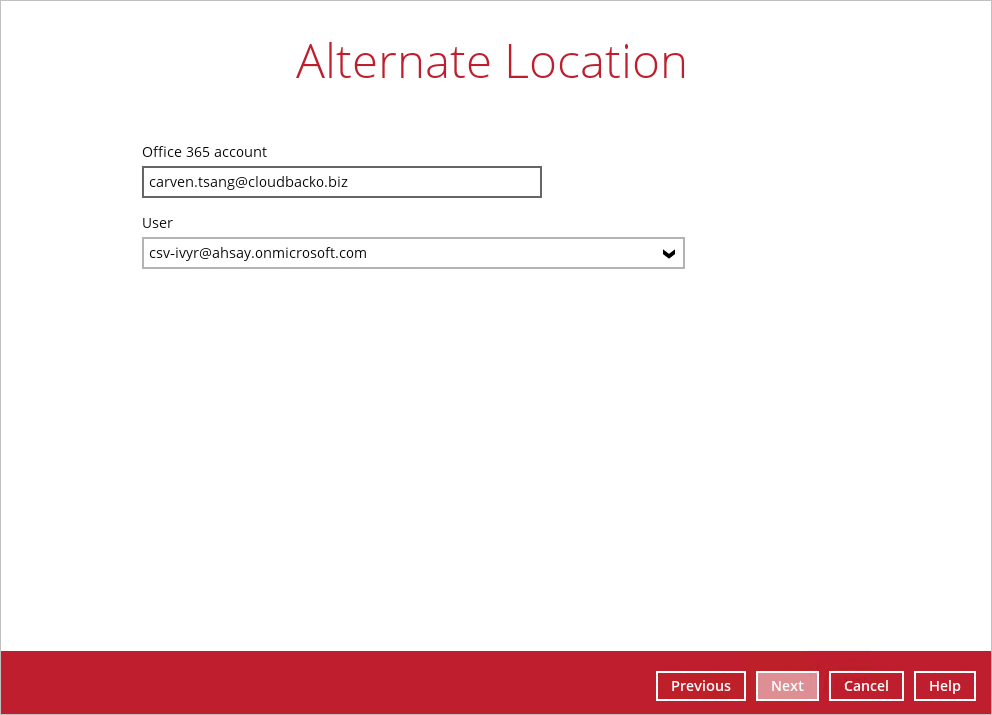Screen dimensions: 992x715
Task: Go back with the Previous button
Action: (x=700, y=686)
